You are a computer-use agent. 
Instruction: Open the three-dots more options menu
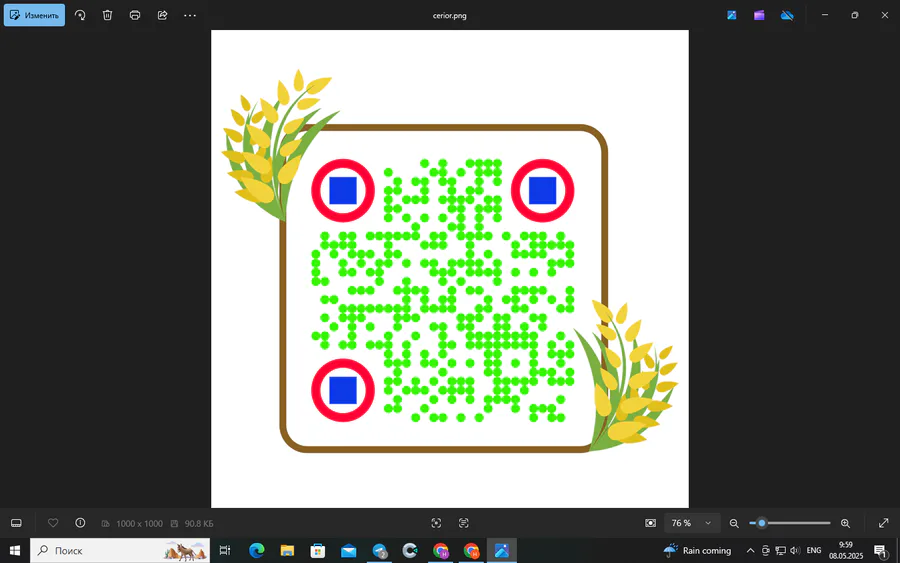(190, 15)
